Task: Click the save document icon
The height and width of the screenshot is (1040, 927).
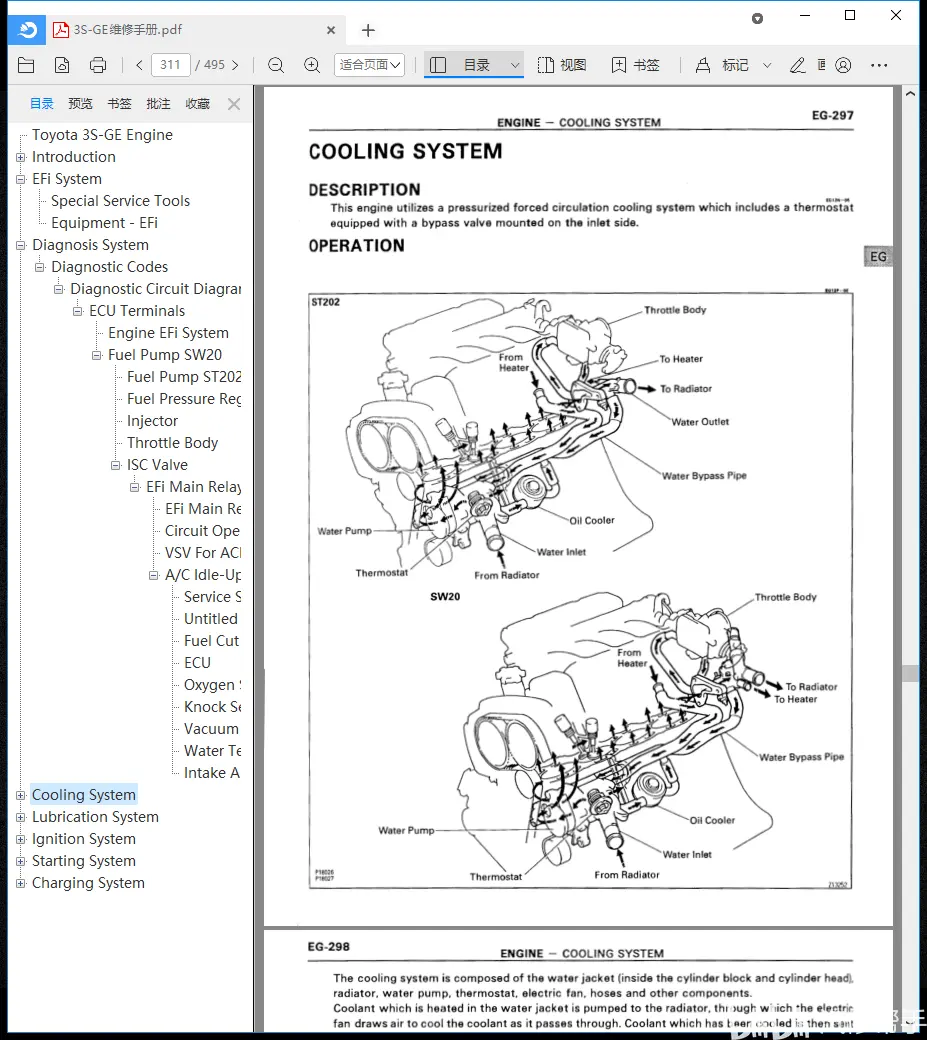Action: 62,65
